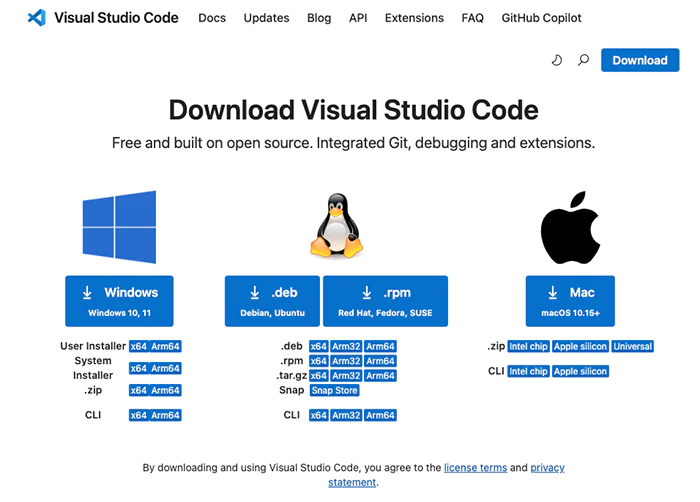Open the privacy statement link
This screenshot has width=700, height=502.
[x=547, y=468]
